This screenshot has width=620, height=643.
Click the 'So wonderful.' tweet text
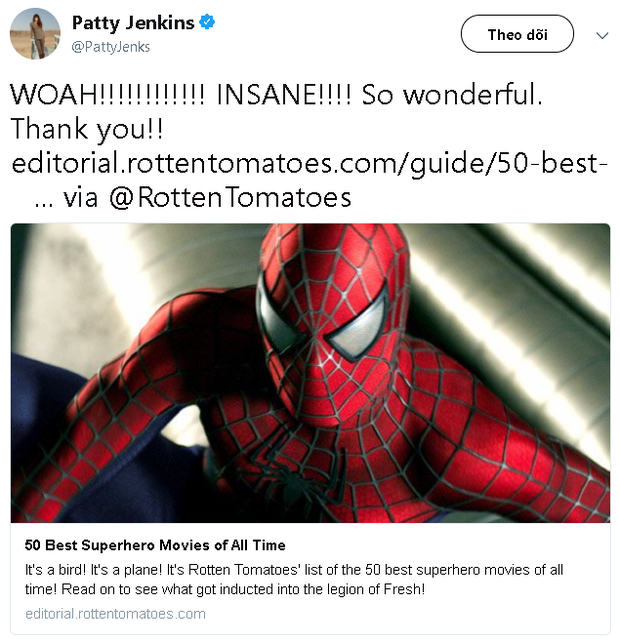[x=452, y=95]
